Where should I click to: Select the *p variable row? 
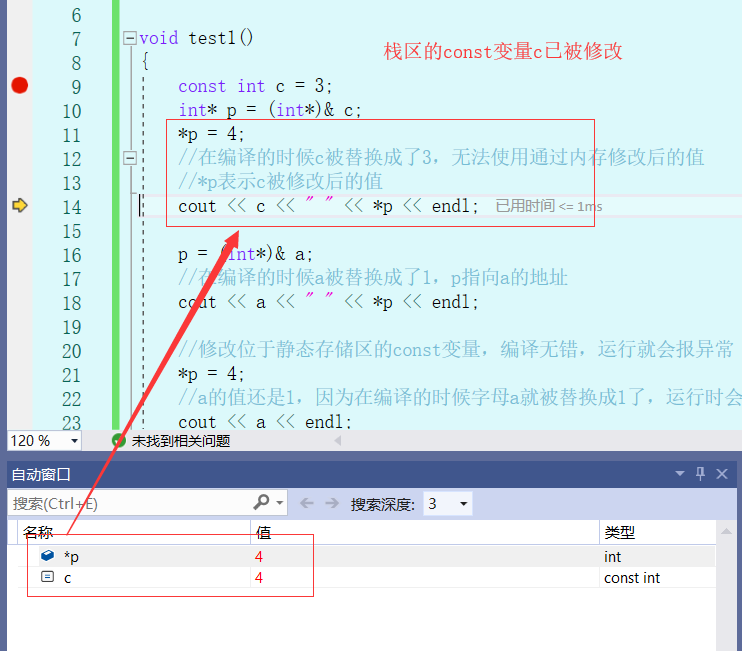[x=367, y=556]
